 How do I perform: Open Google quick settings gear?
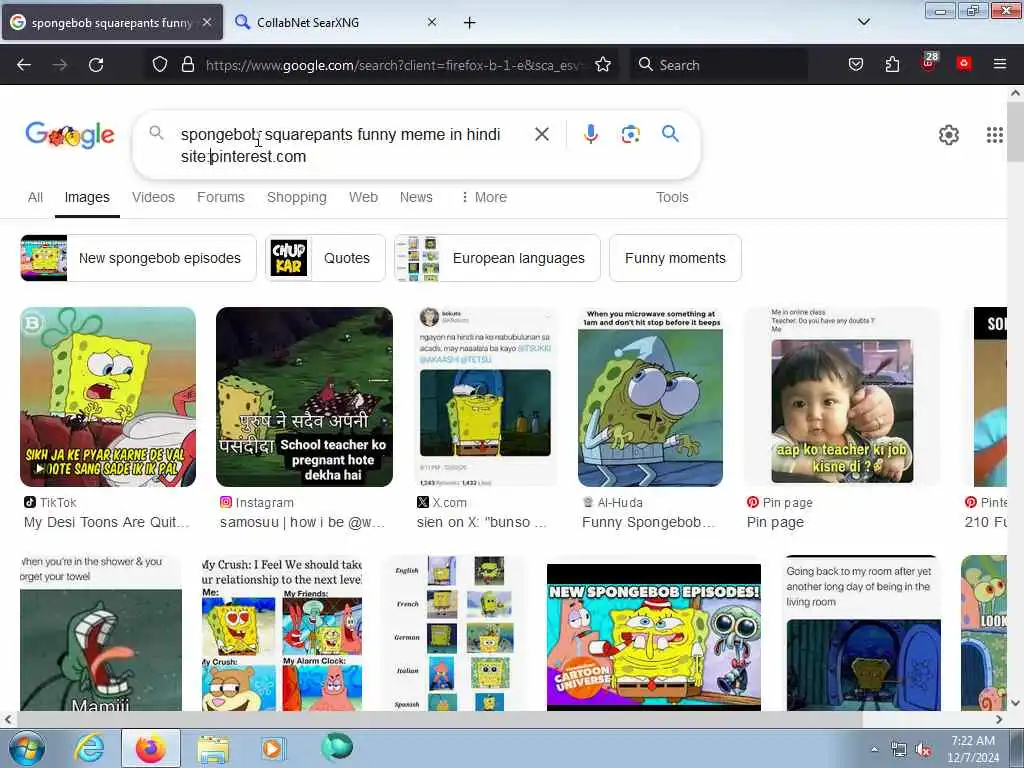(x=948, y=135)
